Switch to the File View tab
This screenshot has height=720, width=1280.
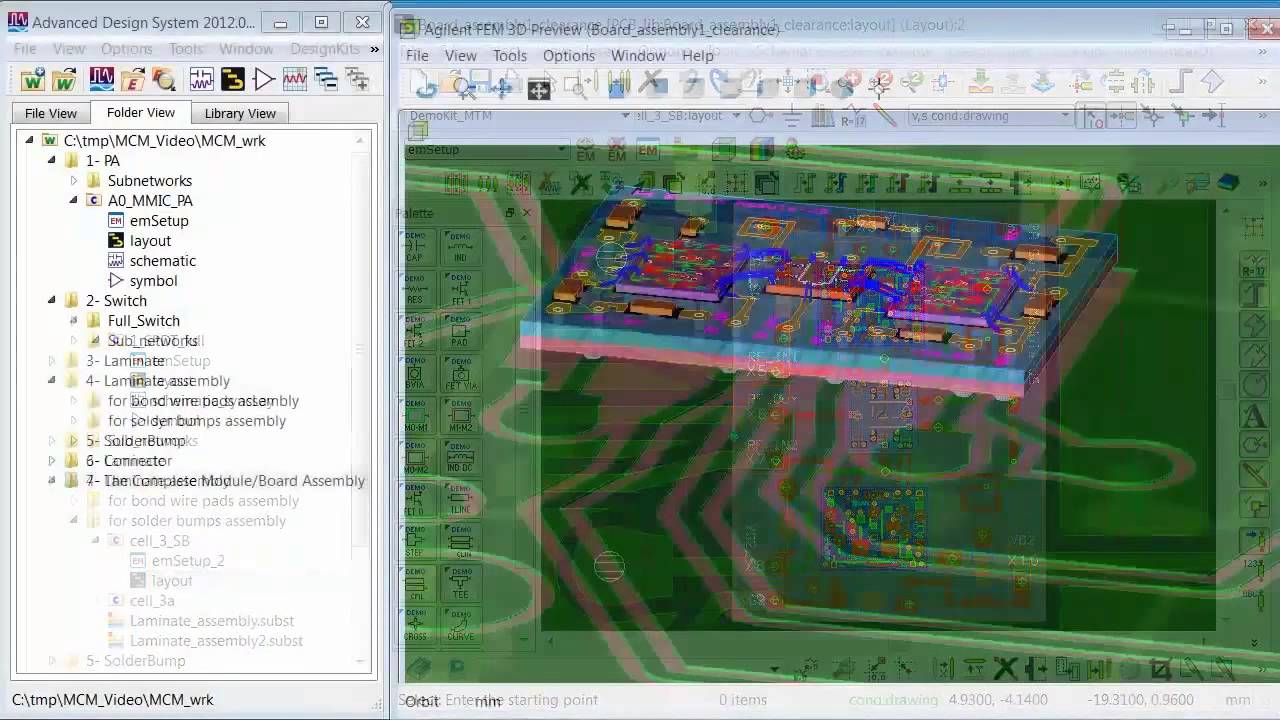(x=50, y=114)
